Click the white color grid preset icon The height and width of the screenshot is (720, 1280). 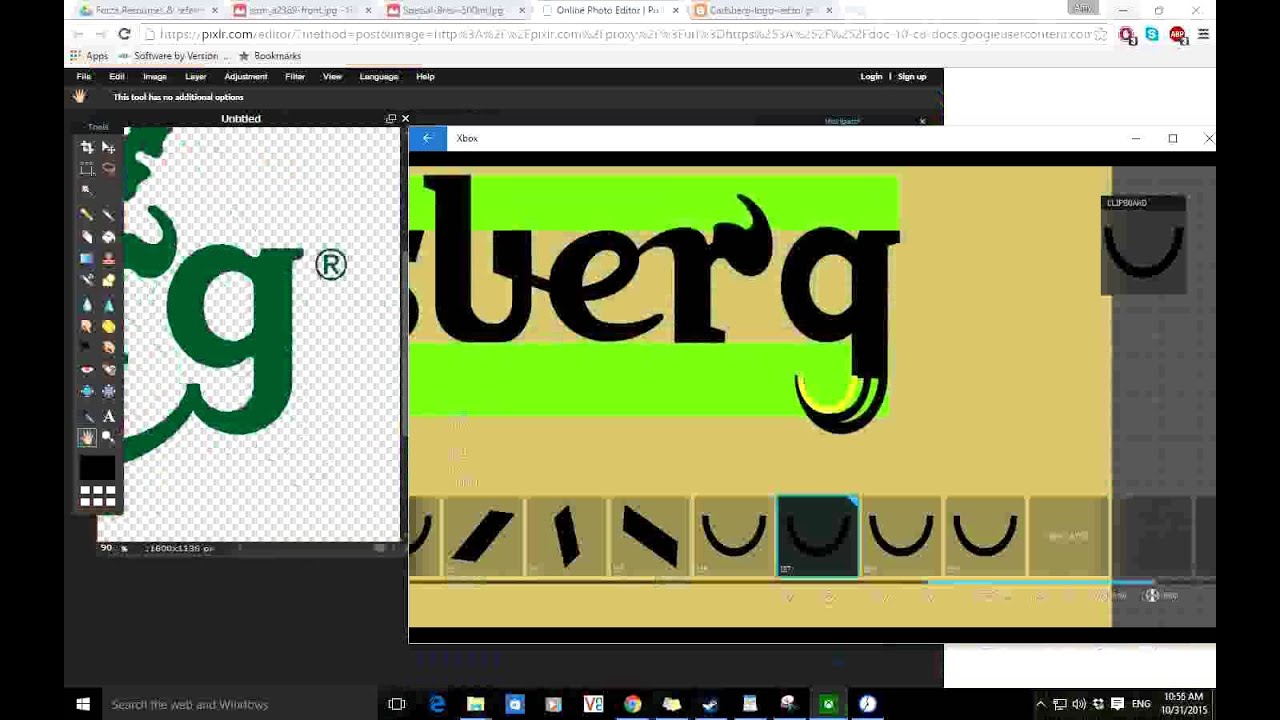point(97,497)
